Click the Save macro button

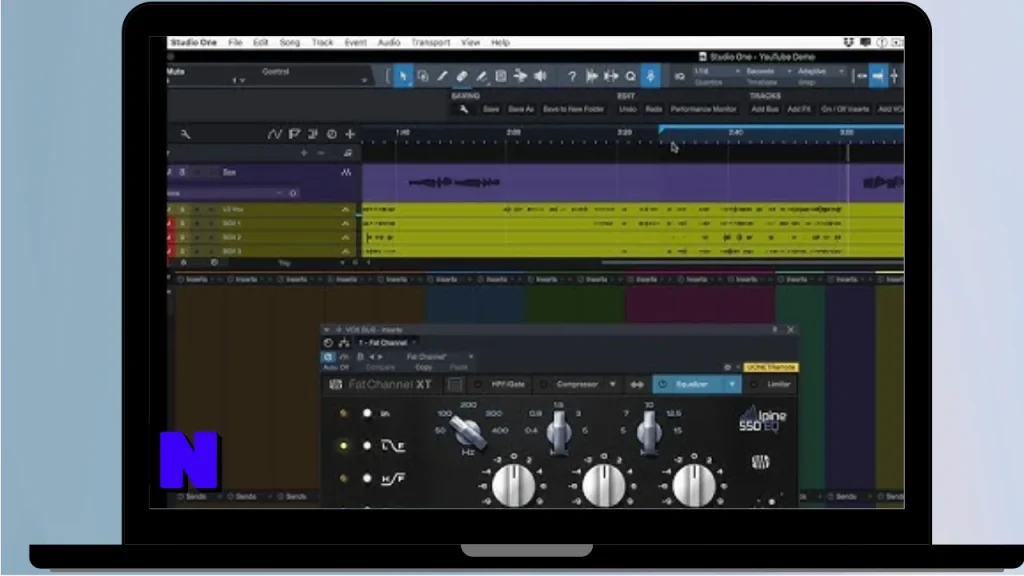[491, 109]
